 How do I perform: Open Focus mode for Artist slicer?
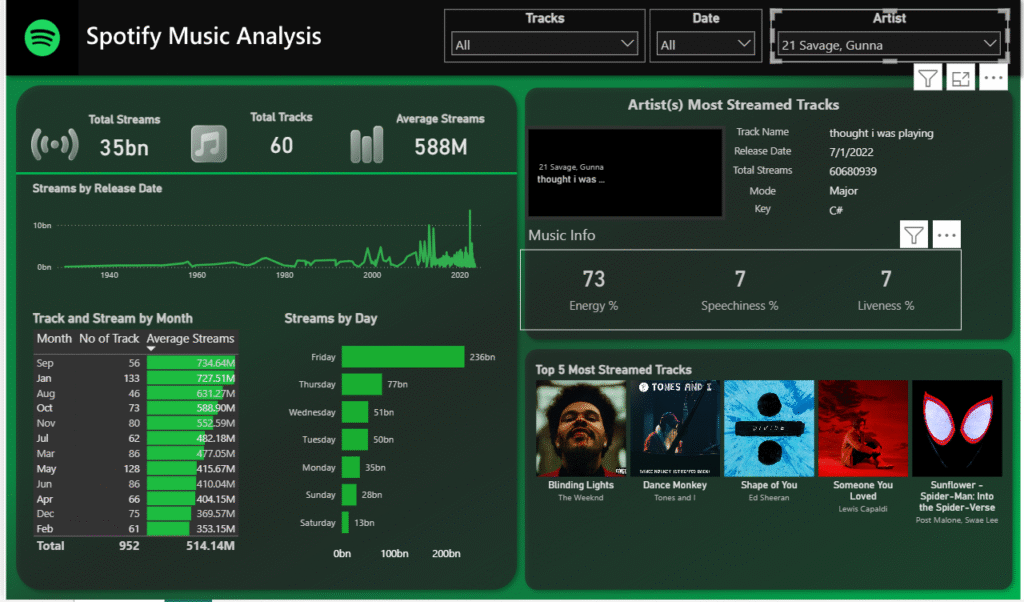(960, 78)
